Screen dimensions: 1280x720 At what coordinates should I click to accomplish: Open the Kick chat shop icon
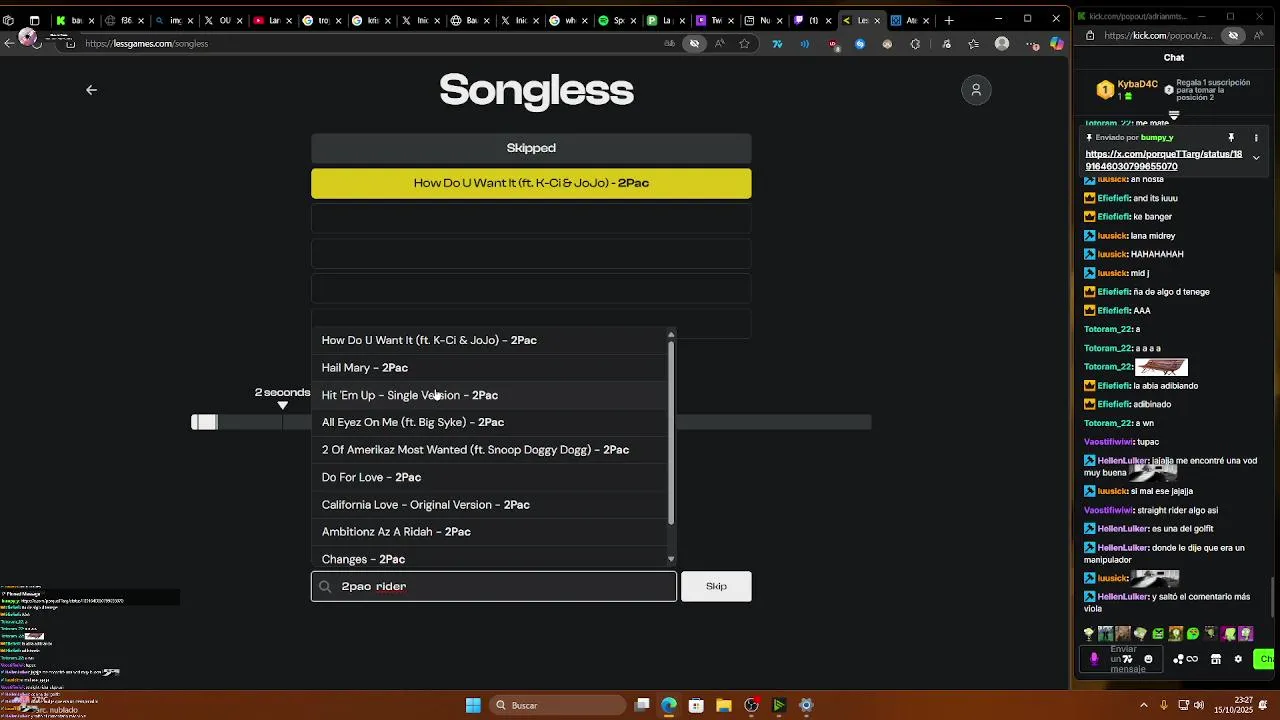pos(1216,659)
